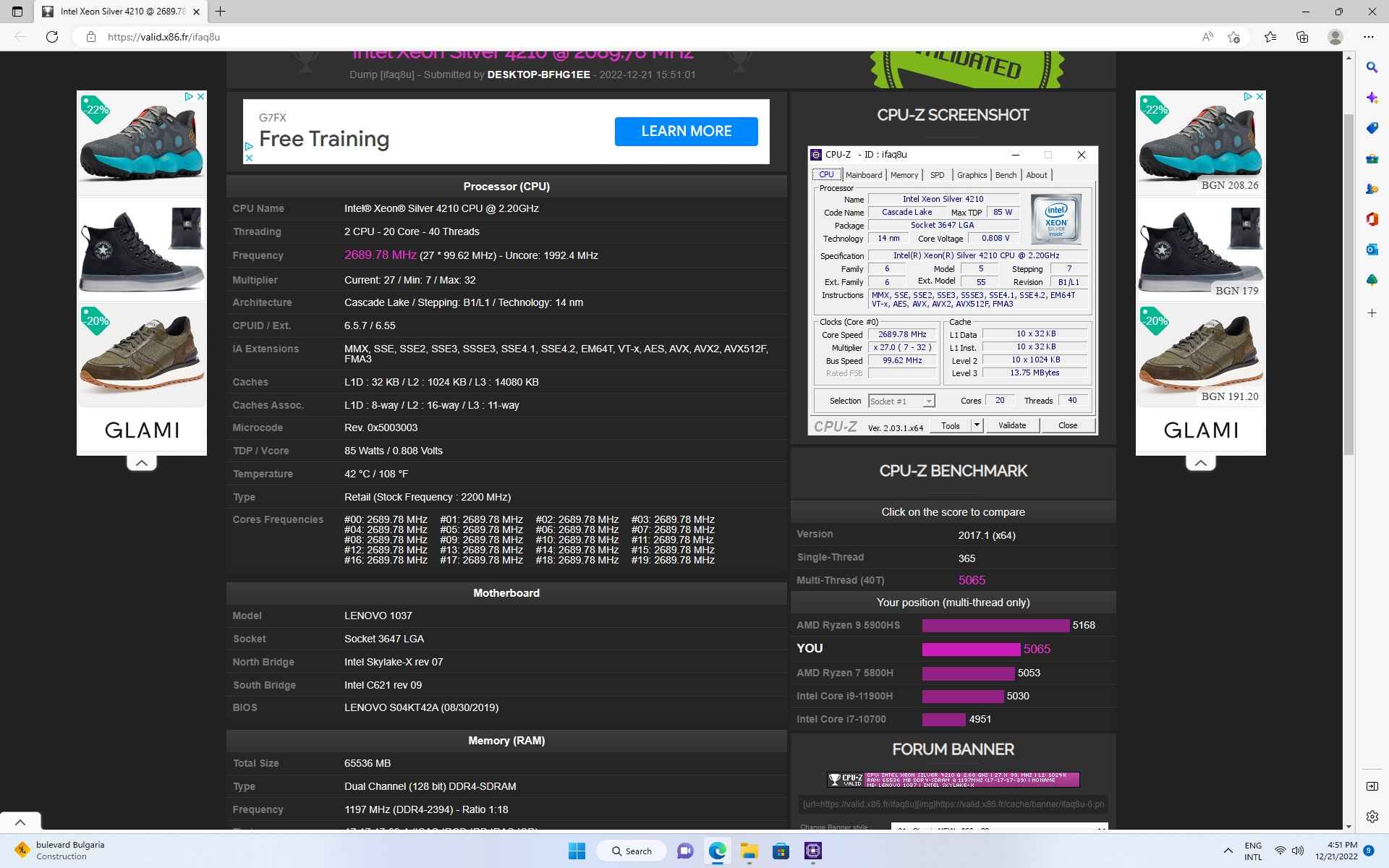Click the Single-Thread score 365
The width and height of the screenshot is (1389, 868).
pos(967,558)
